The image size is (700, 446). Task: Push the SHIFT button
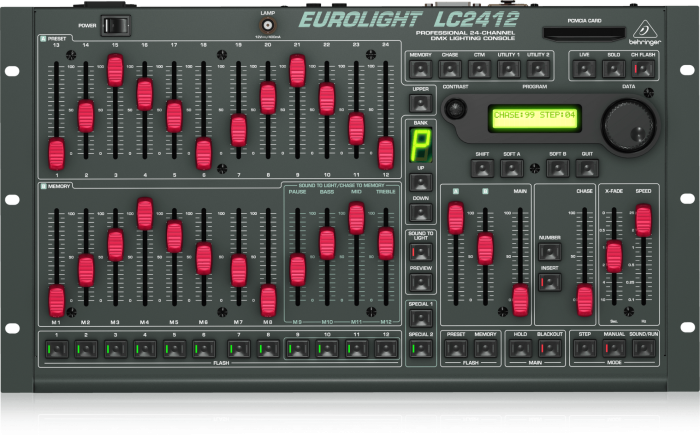[482, 168]
